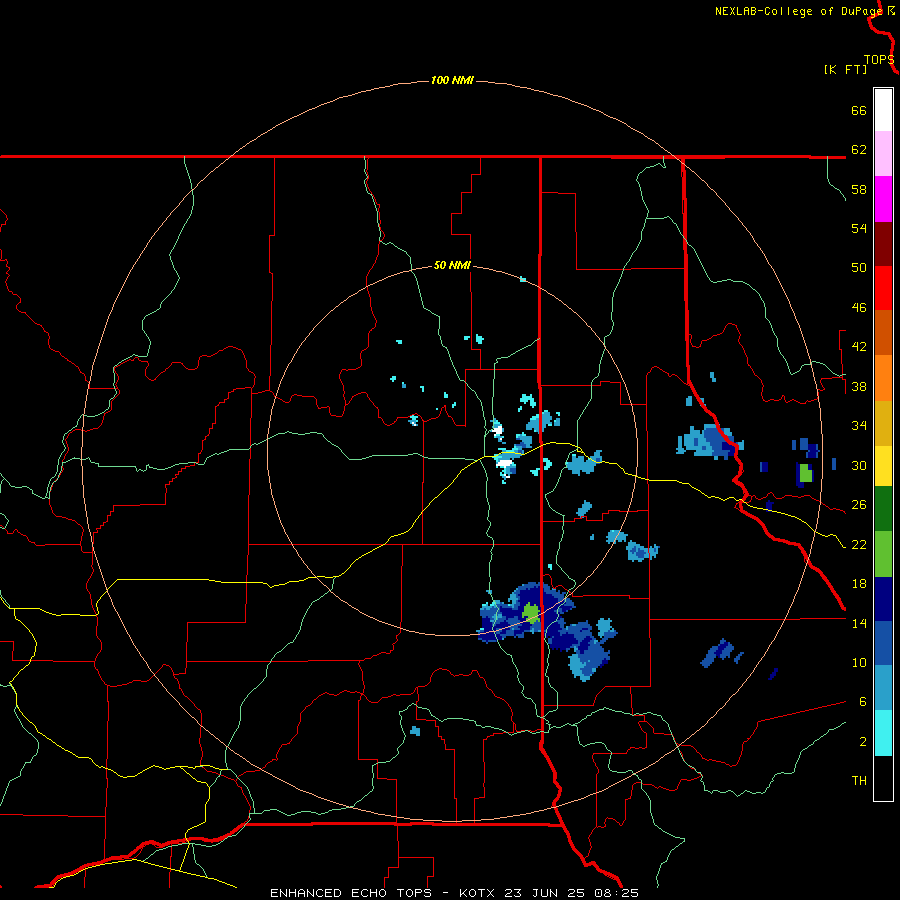Click the '08:25' timestamp text

coord(616,893)
